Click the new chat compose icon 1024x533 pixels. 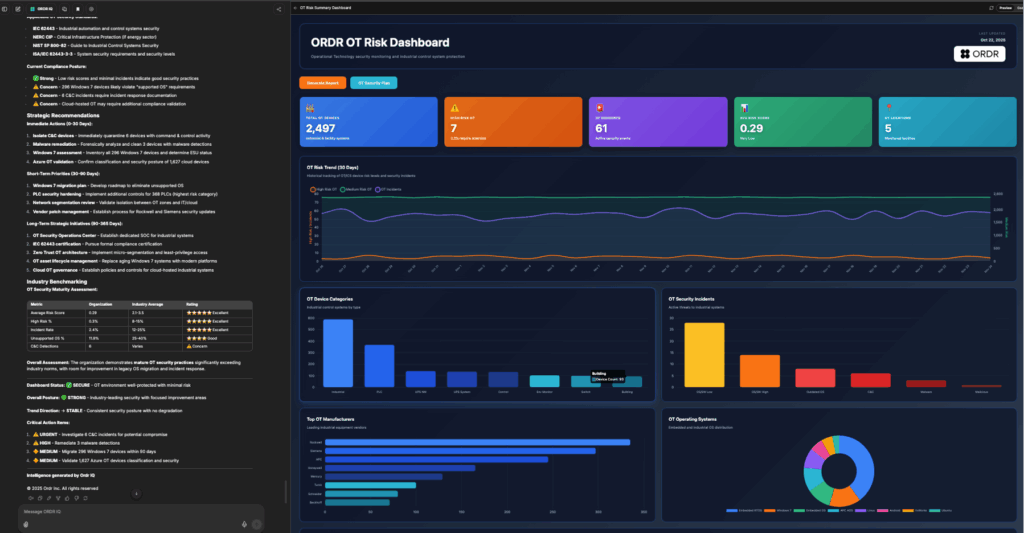point(18,8)
